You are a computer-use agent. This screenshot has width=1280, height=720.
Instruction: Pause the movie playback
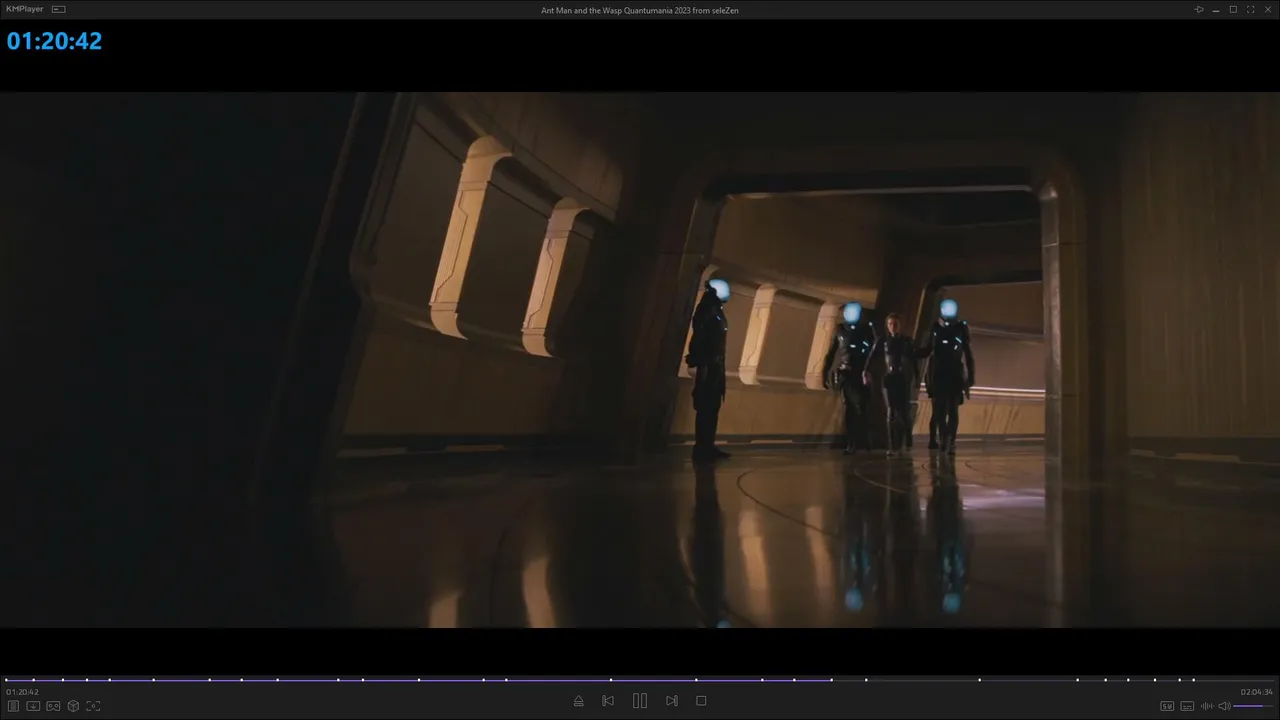tap(640, 701)
